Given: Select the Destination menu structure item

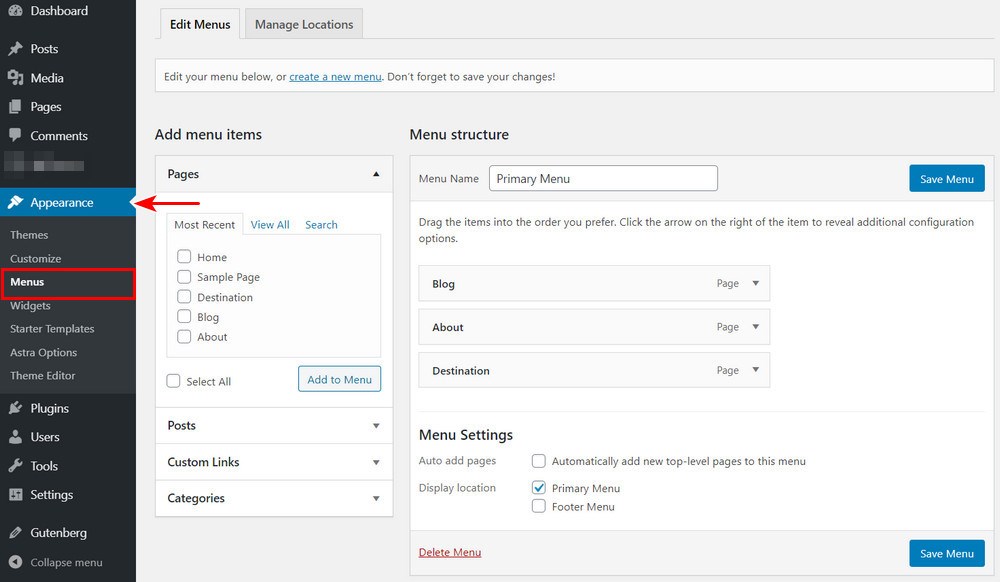Looking at the screenshot, I should [594, 370].
